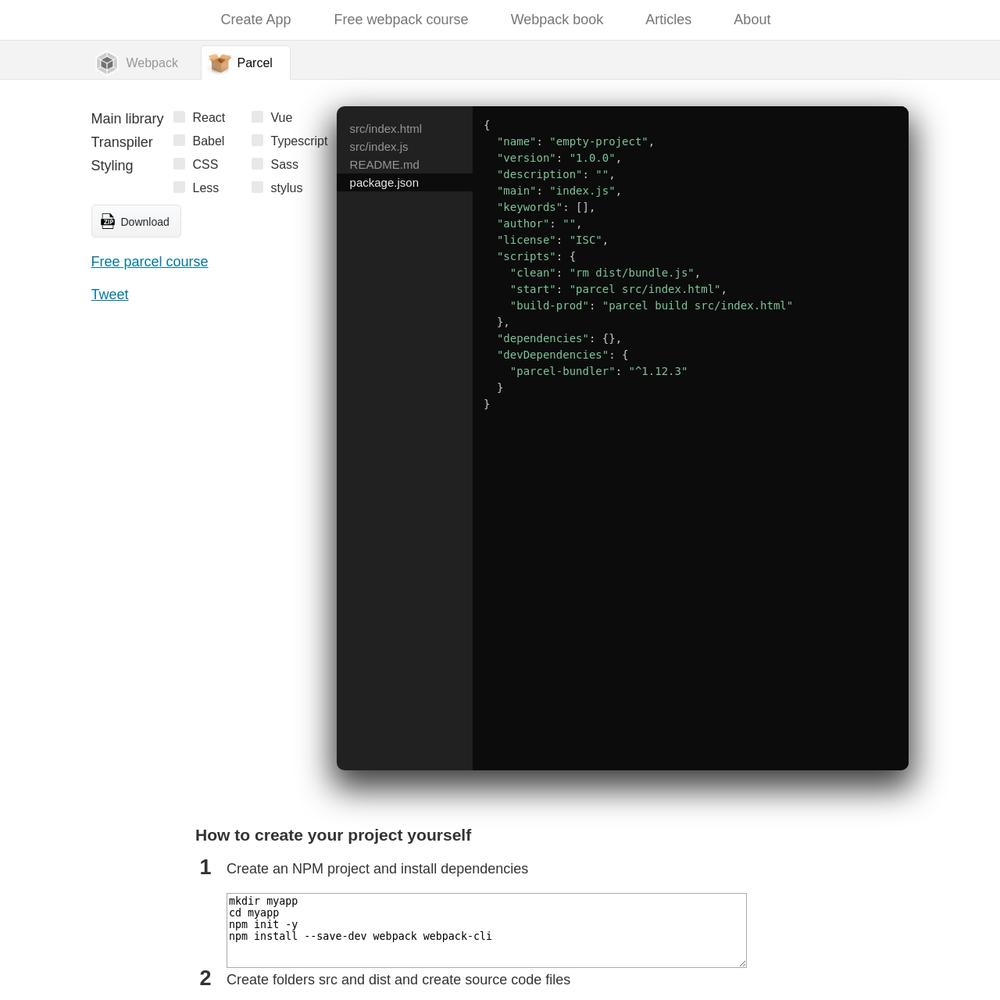Open src/index.html in the file list
Image resolution: width=1000 pixels, height=1000 pixels.
pos(404,129)
